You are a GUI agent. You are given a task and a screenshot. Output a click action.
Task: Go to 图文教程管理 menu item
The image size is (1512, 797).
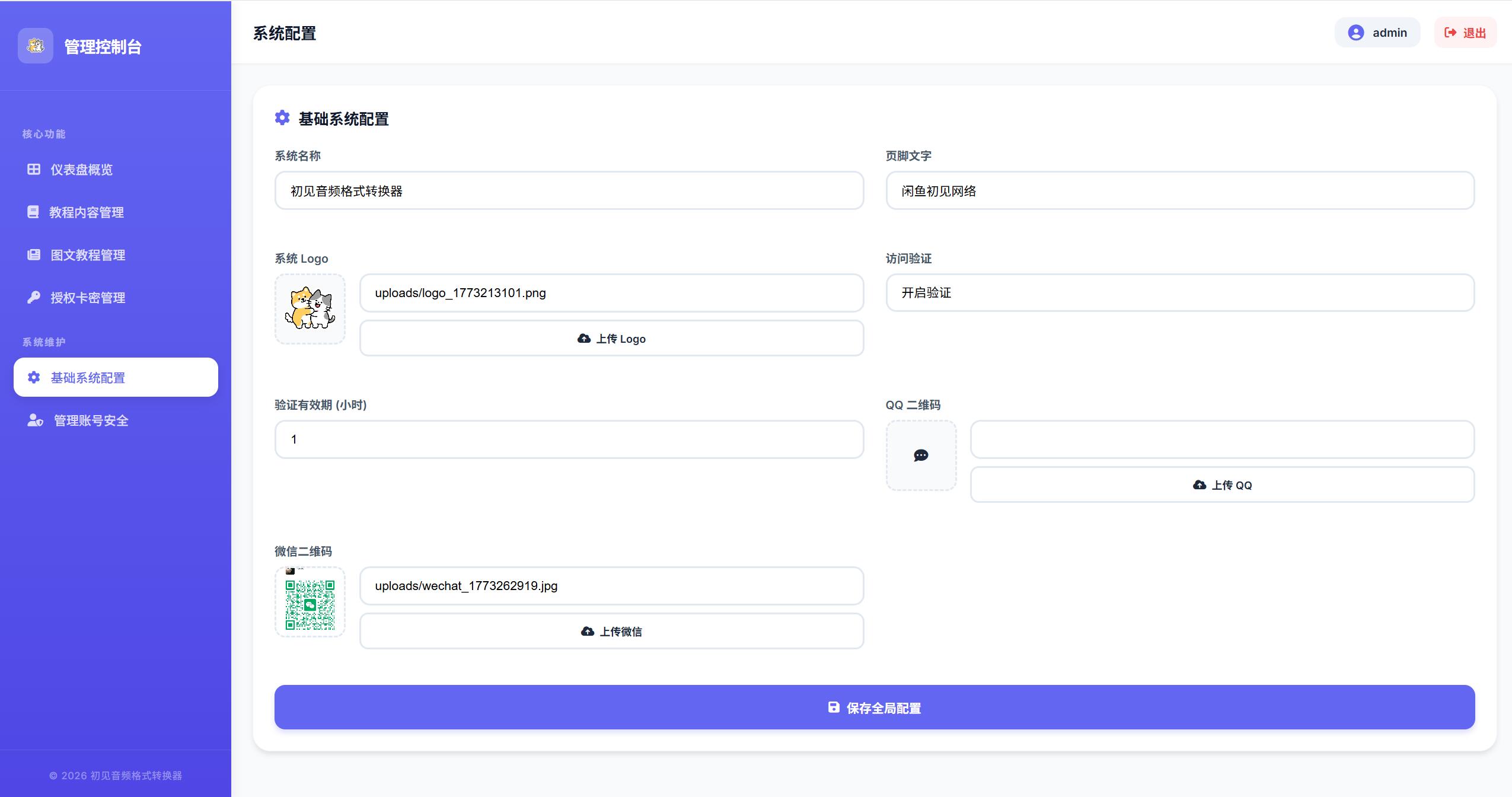(x=88, y=255)
